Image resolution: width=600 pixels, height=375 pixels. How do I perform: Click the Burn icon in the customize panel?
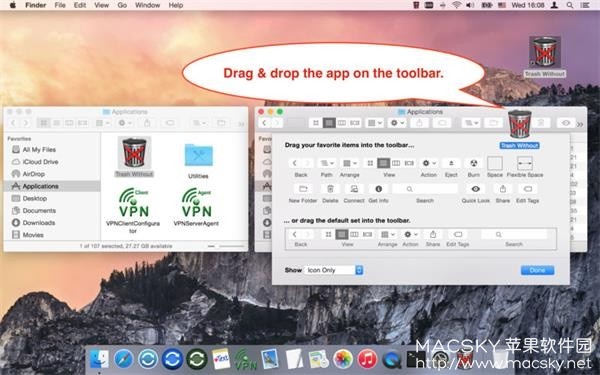pyautogui.click(x=474, y=163)
